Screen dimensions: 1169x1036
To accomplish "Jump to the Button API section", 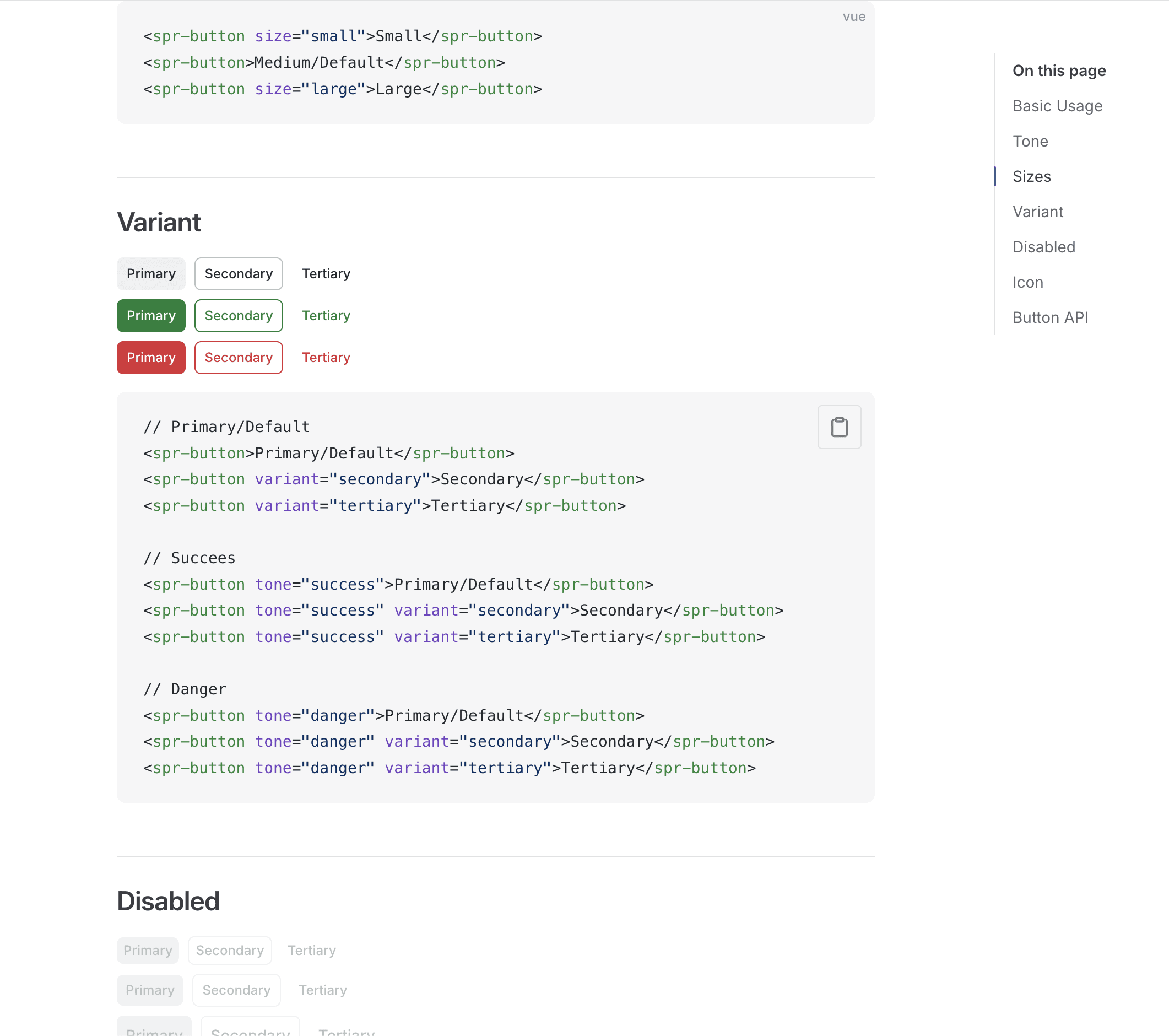I will [x=1050, y=317].
